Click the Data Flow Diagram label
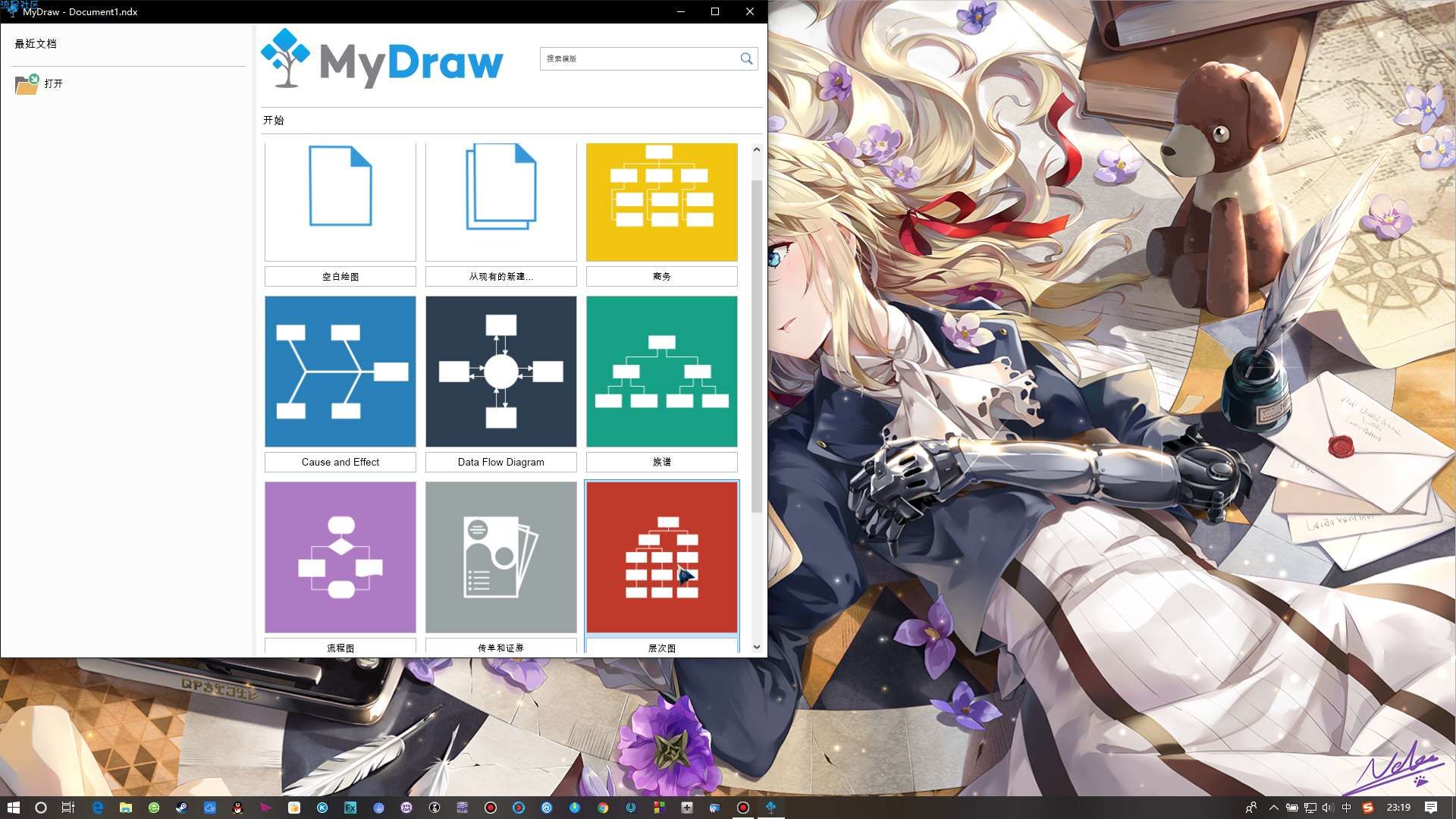The height and width of the screenshot is (819, 1456). coord(501,462)
